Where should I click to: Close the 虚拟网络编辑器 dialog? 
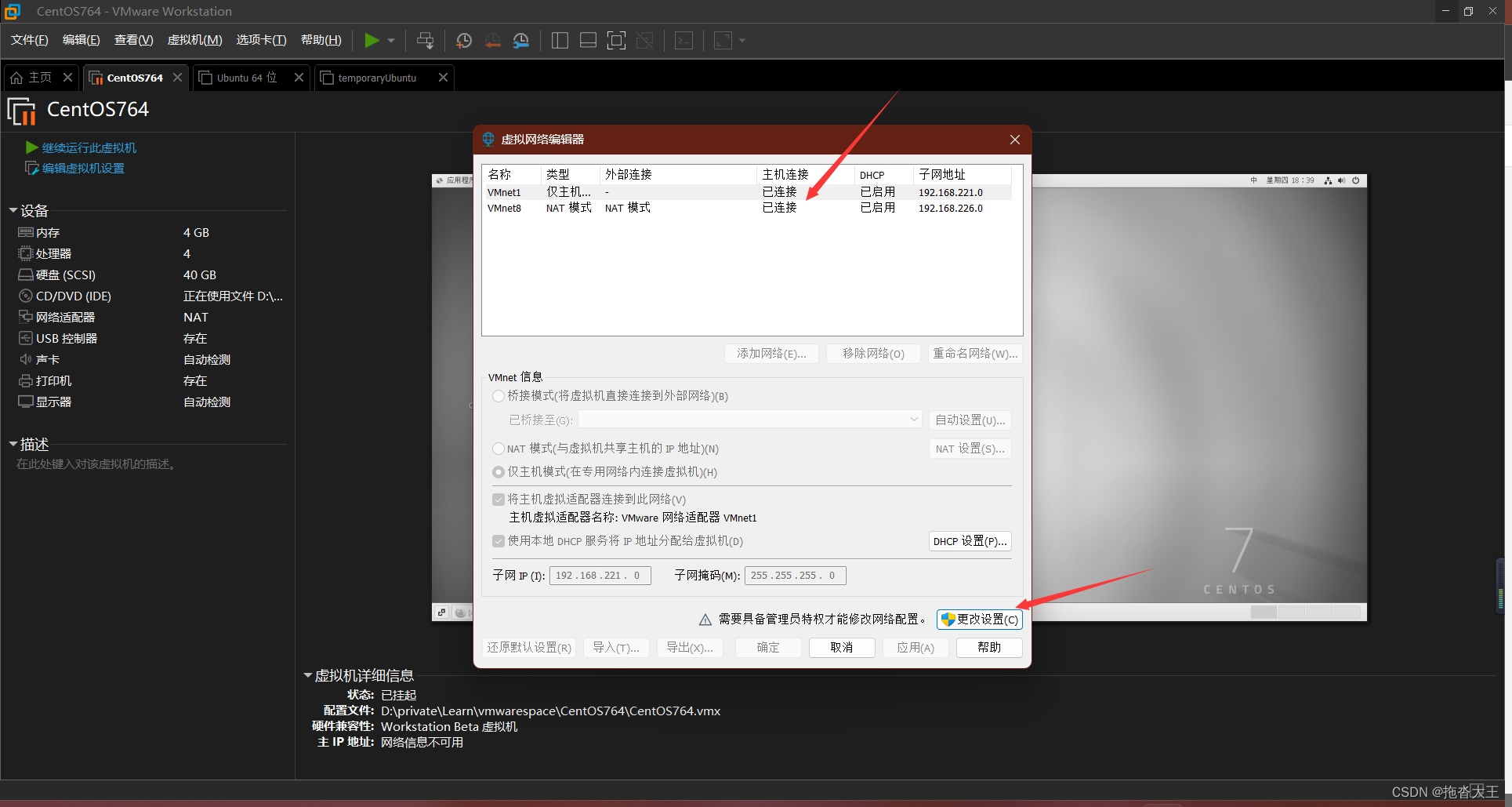(1015, 140)
